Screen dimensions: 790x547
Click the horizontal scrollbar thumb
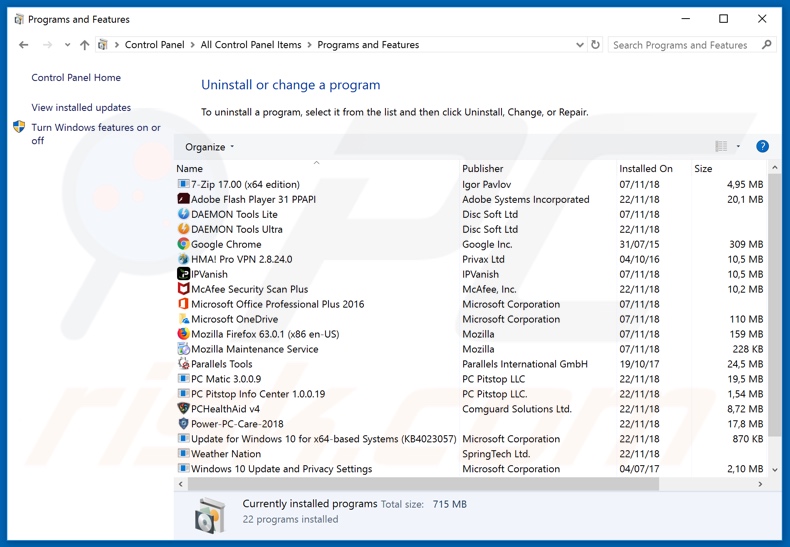click(423, 484)
